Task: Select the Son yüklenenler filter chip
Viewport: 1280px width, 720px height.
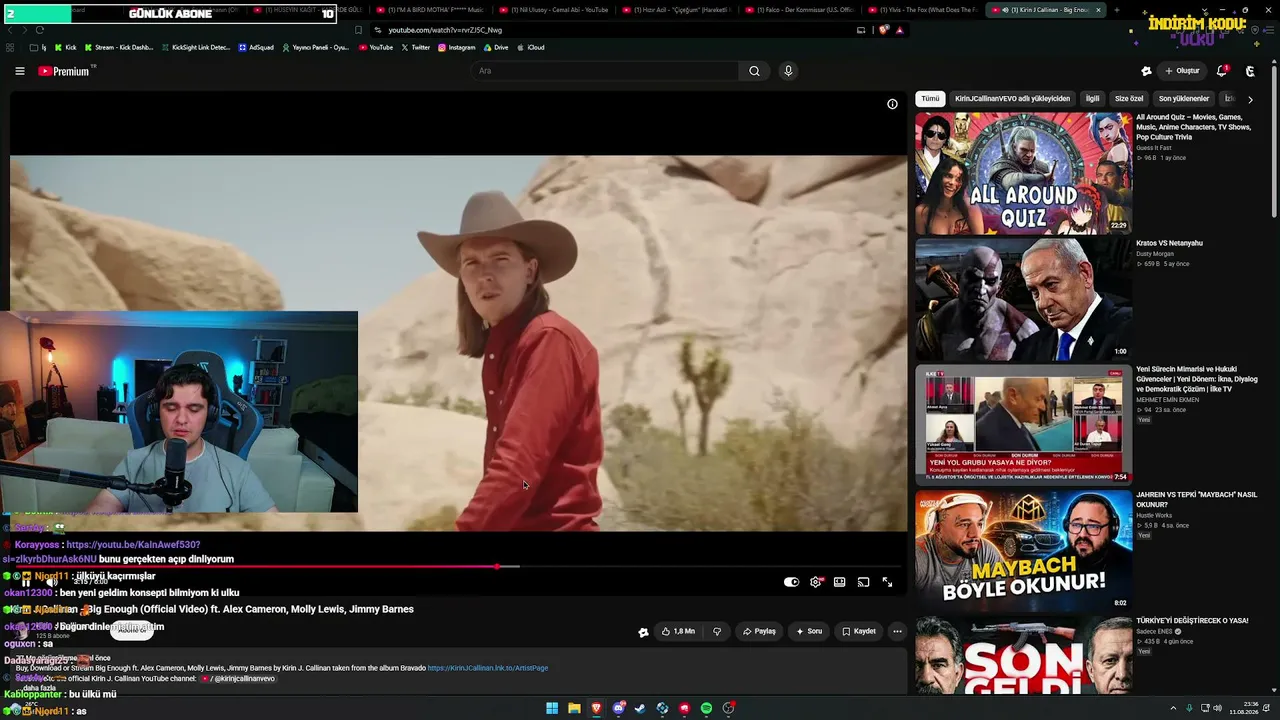Action: (1184, 99)
